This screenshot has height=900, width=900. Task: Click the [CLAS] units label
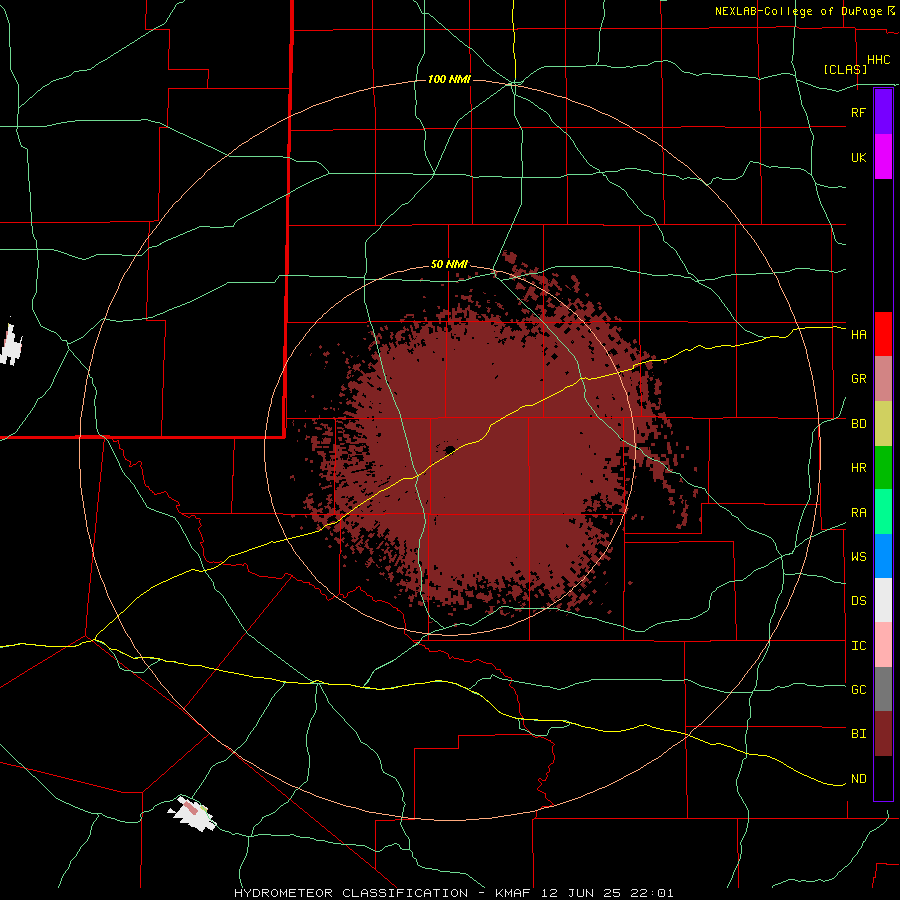point(845,69)
